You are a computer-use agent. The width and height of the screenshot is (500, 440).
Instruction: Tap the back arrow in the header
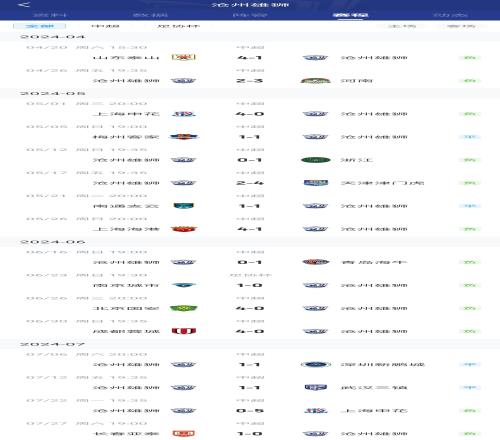tap(24, 5)
